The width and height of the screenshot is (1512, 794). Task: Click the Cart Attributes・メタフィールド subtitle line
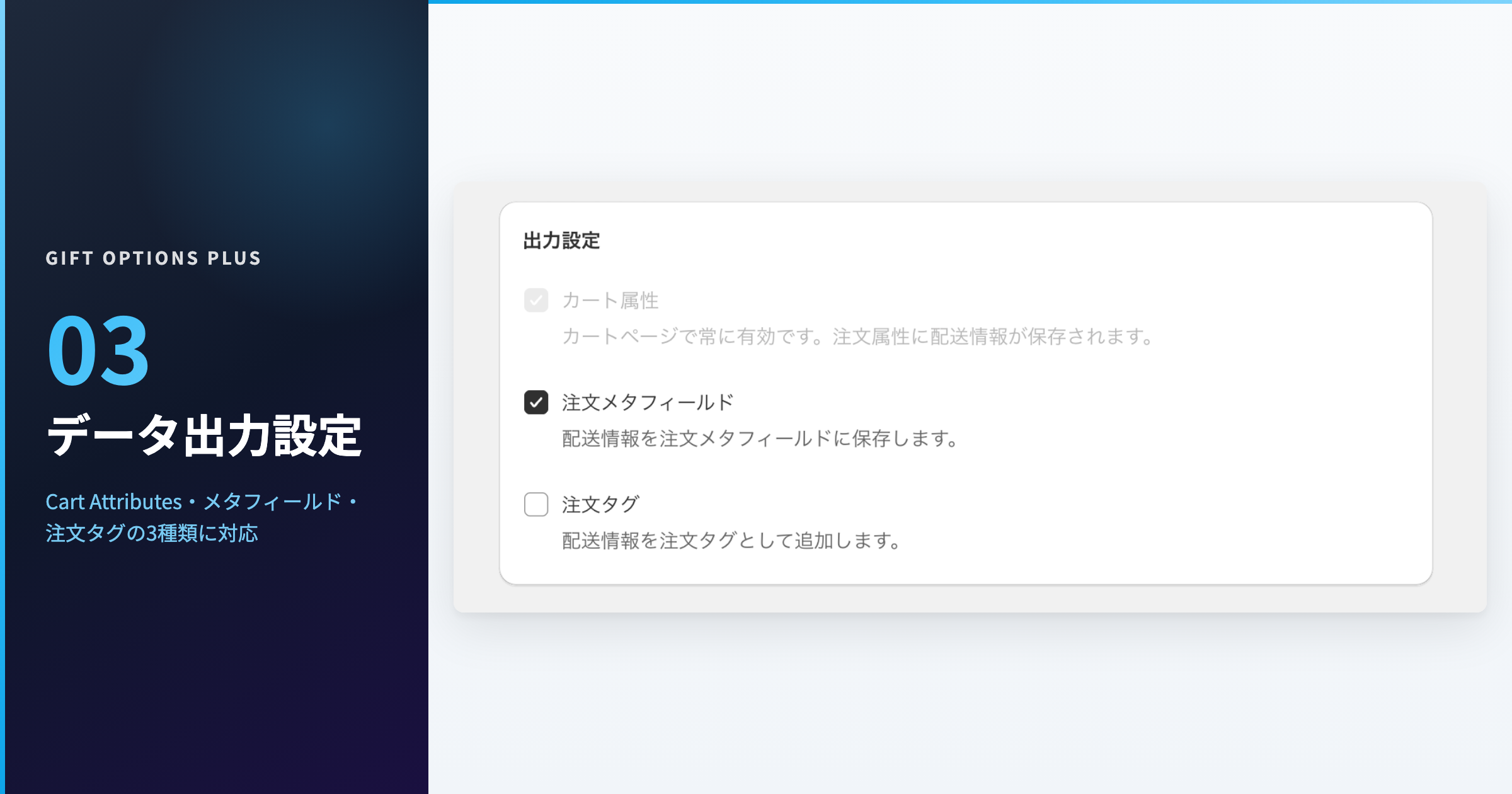(x=202, y=502)
